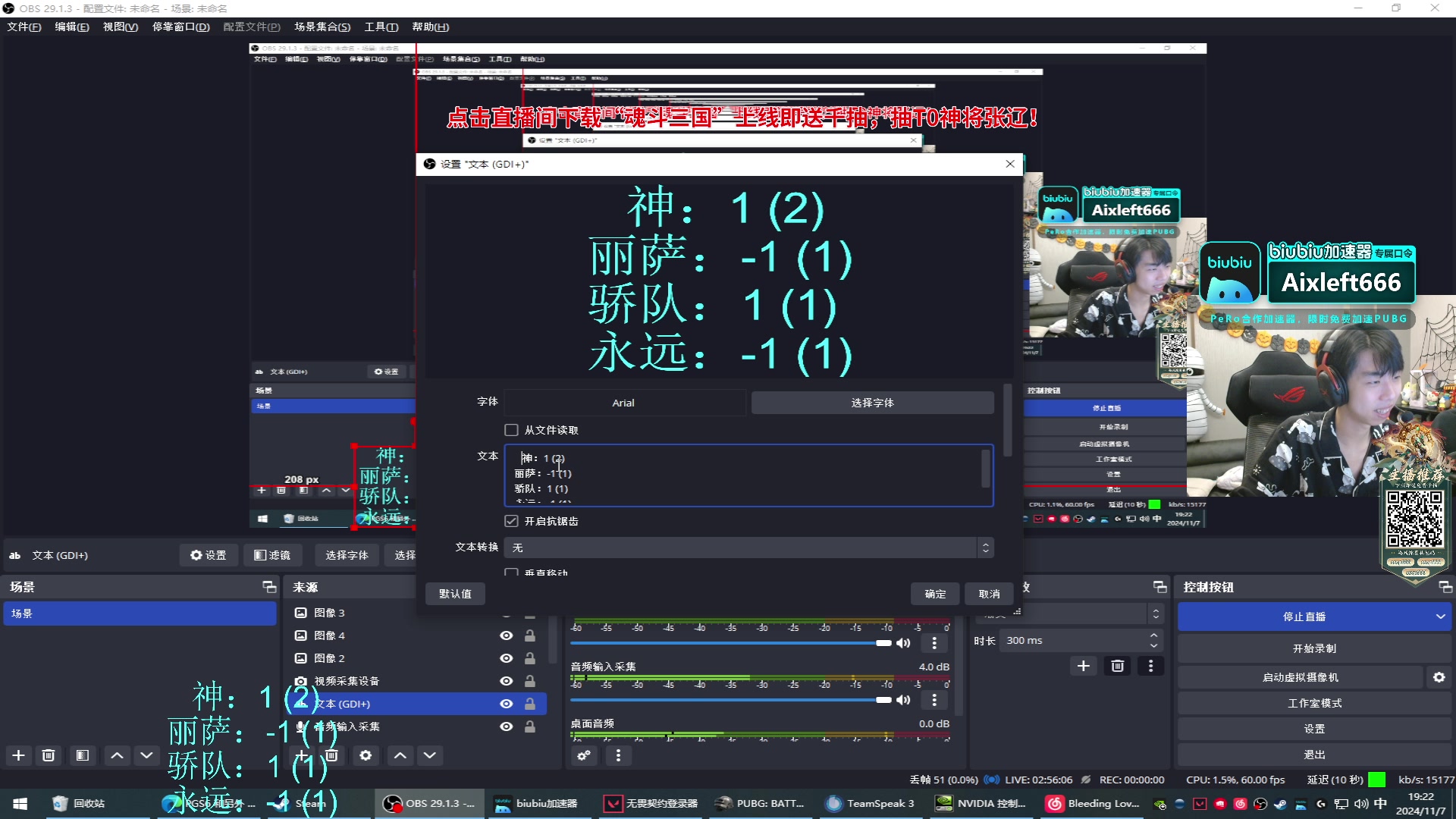Click the 音频输入采集 volume slider

coord(731,700)
